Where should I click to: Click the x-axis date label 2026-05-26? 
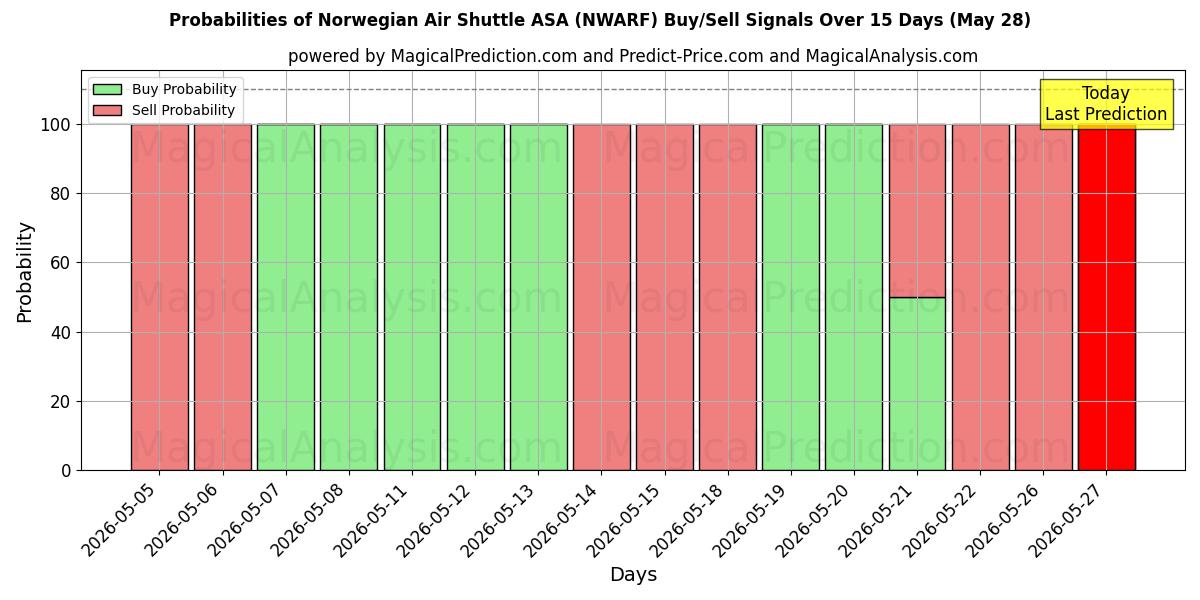(x=1006, y=519)
